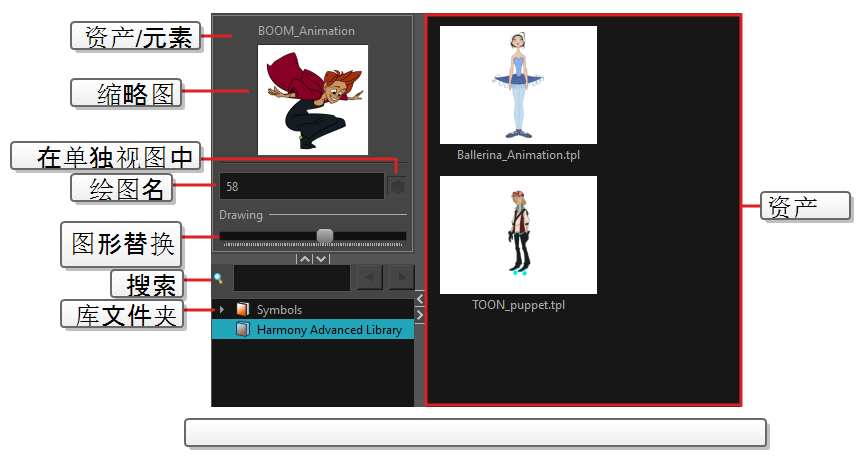
Task: Collapse preview pane with the up chevron
Action: (305, 259)
